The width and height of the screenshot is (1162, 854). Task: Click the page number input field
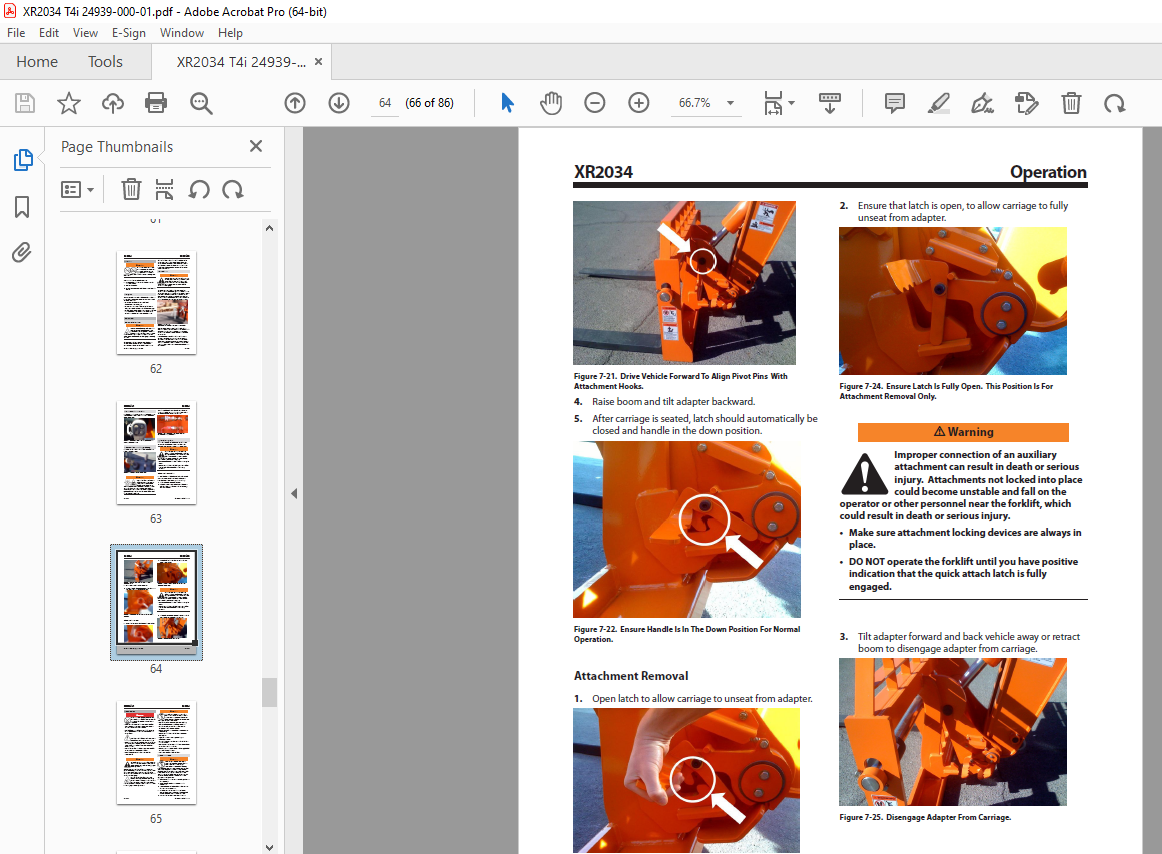tap(385, 103)
